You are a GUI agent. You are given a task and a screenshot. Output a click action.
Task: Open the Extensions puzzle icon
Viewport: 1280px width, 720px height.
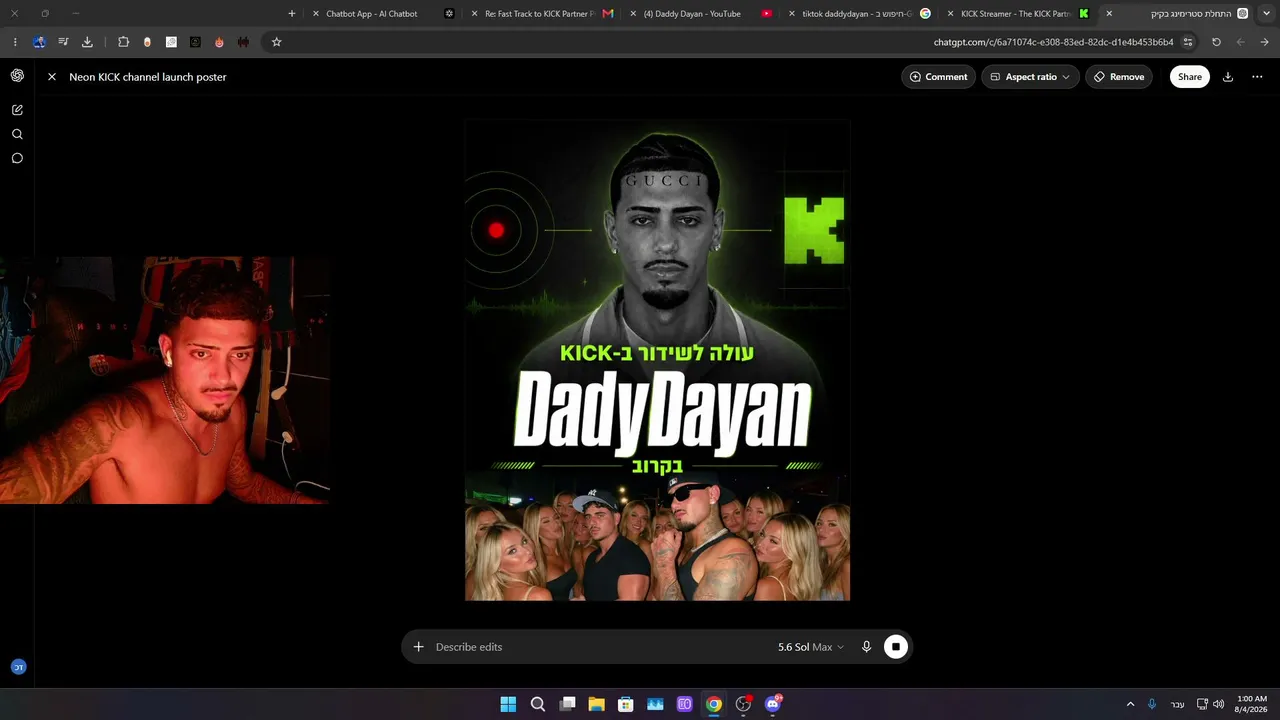tap(123, 42)
